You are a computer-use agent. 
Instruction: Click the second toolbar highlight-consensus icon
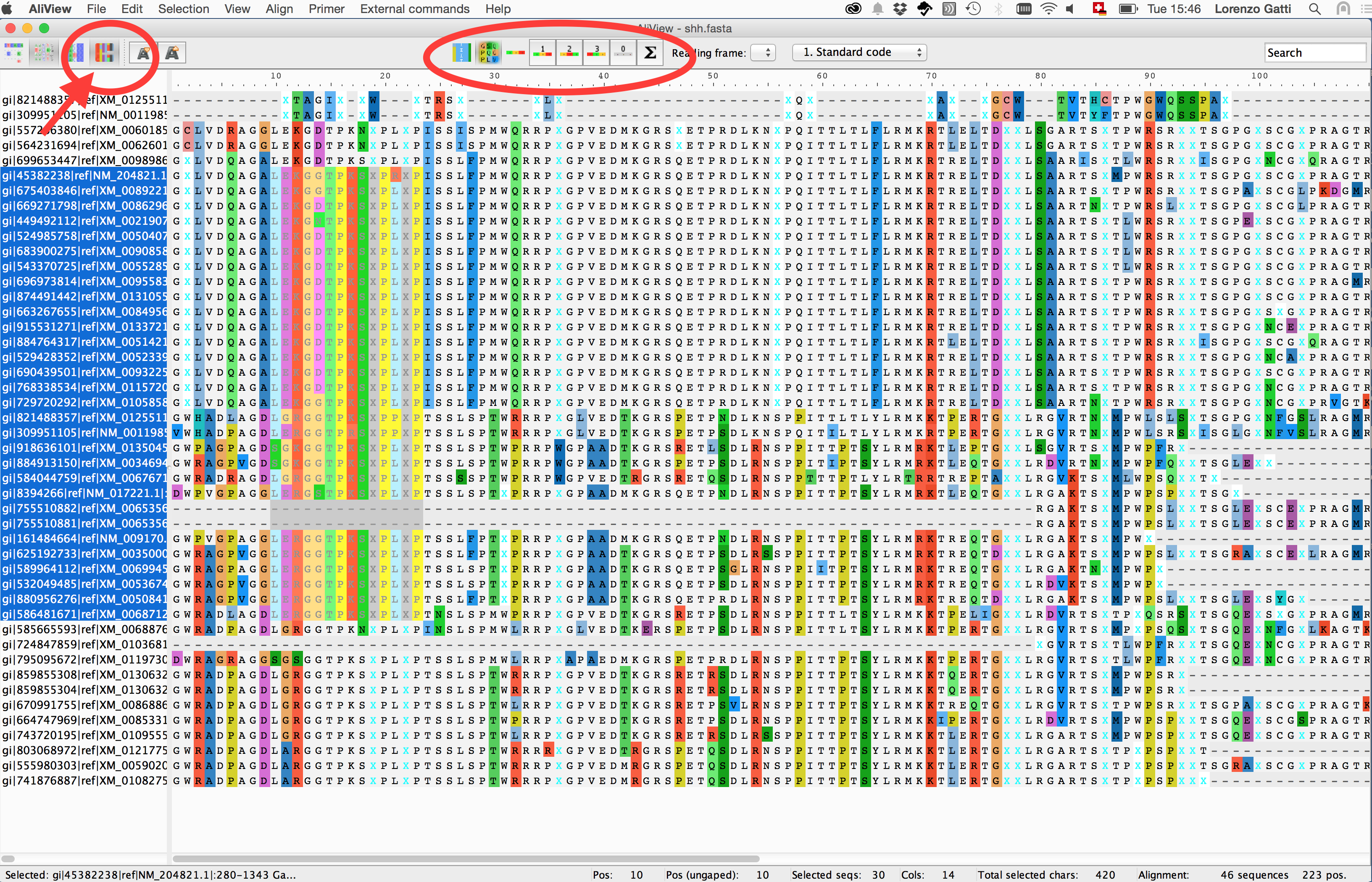coord(44,53)
